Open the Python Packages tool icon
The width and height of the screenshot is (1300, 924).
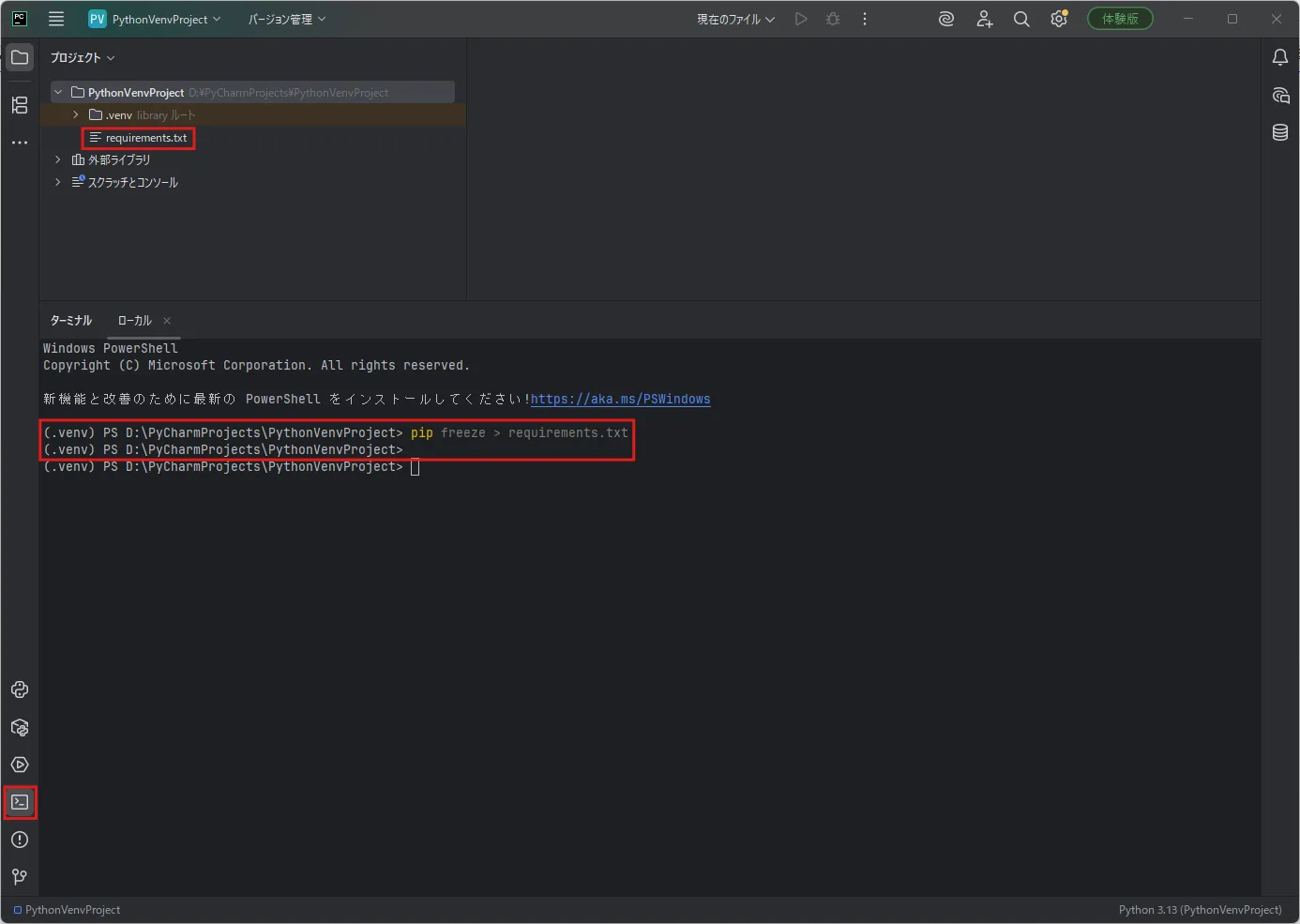tap(20, 727)
